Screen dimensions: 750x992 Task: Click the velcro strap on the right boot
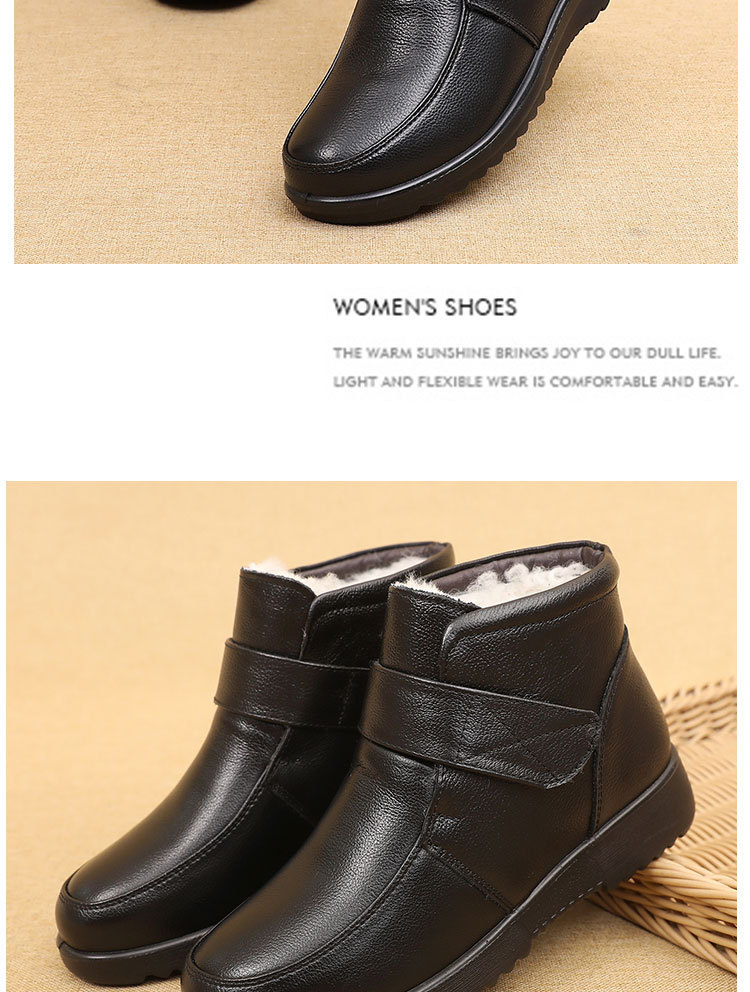(x=481, y=722)
